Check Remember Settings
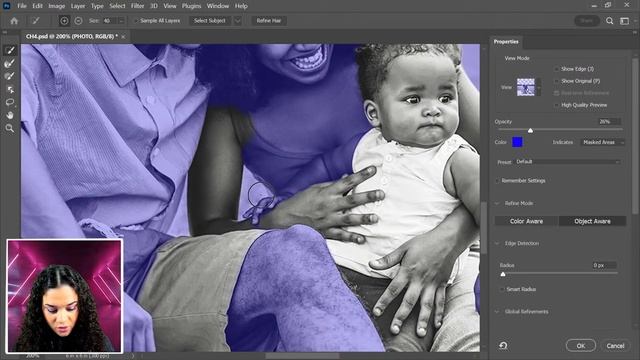 point(498,181)
